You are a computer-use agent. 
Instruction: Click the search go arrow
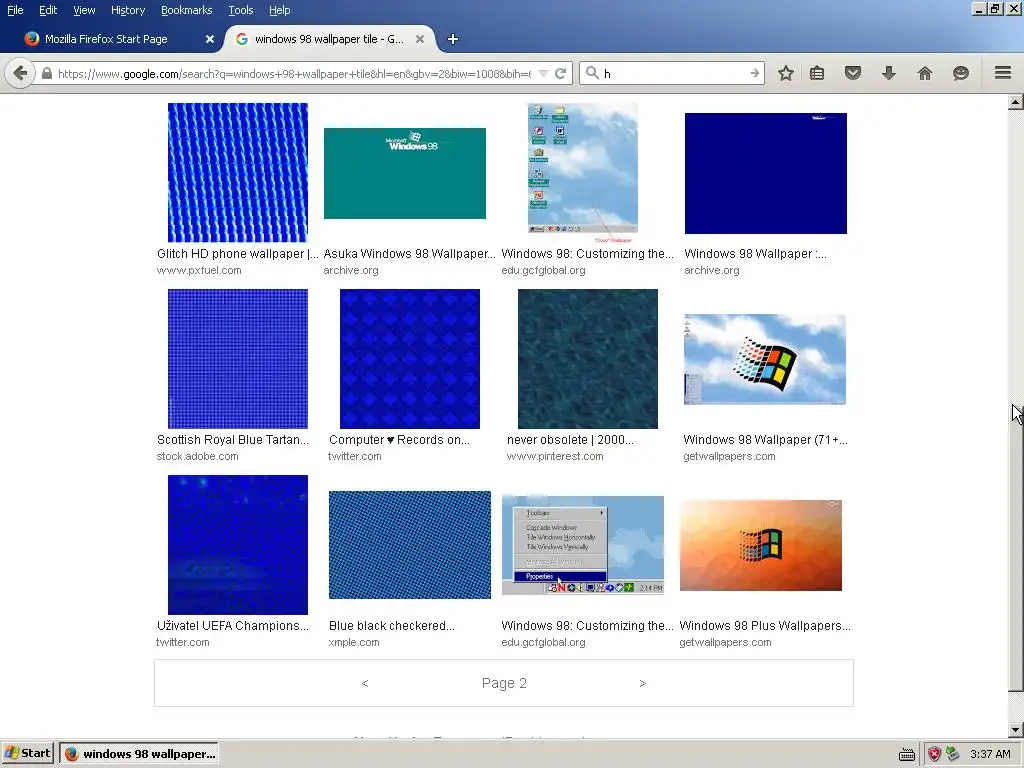click(755, 73)
